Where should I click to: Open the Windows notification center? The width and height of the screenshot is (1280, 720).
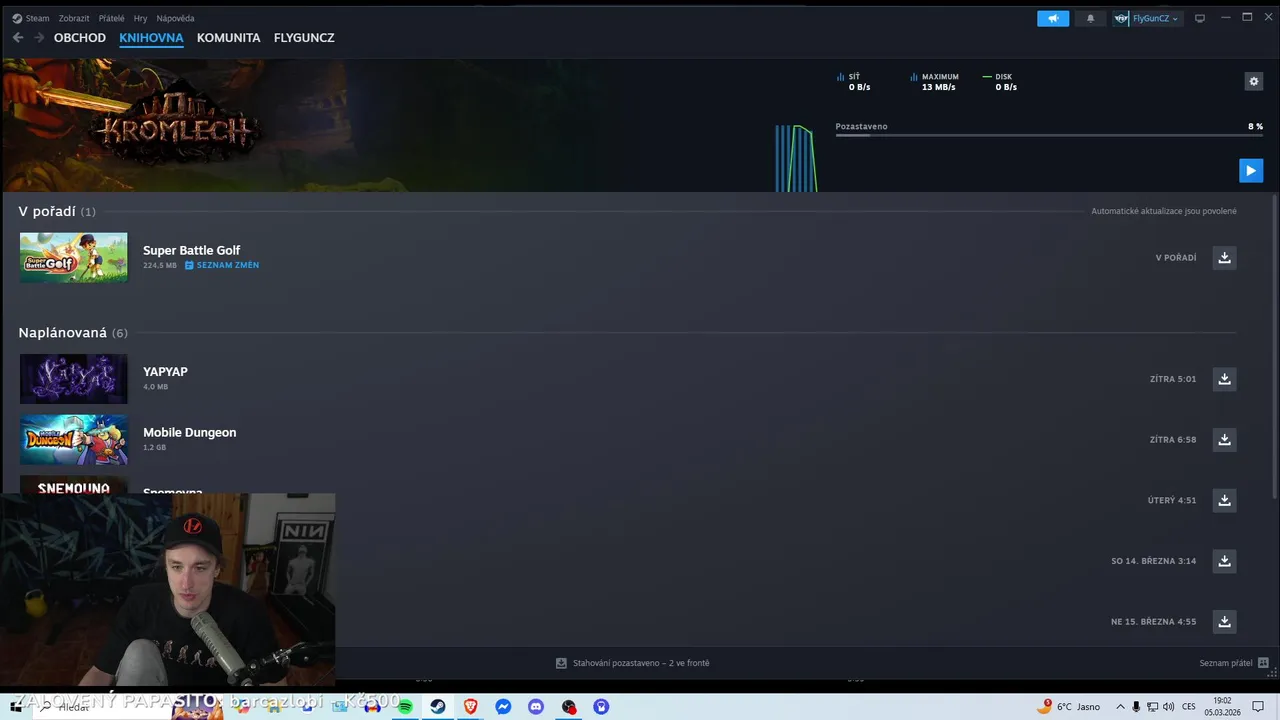pyautogui.click(x=1258, y=707)
